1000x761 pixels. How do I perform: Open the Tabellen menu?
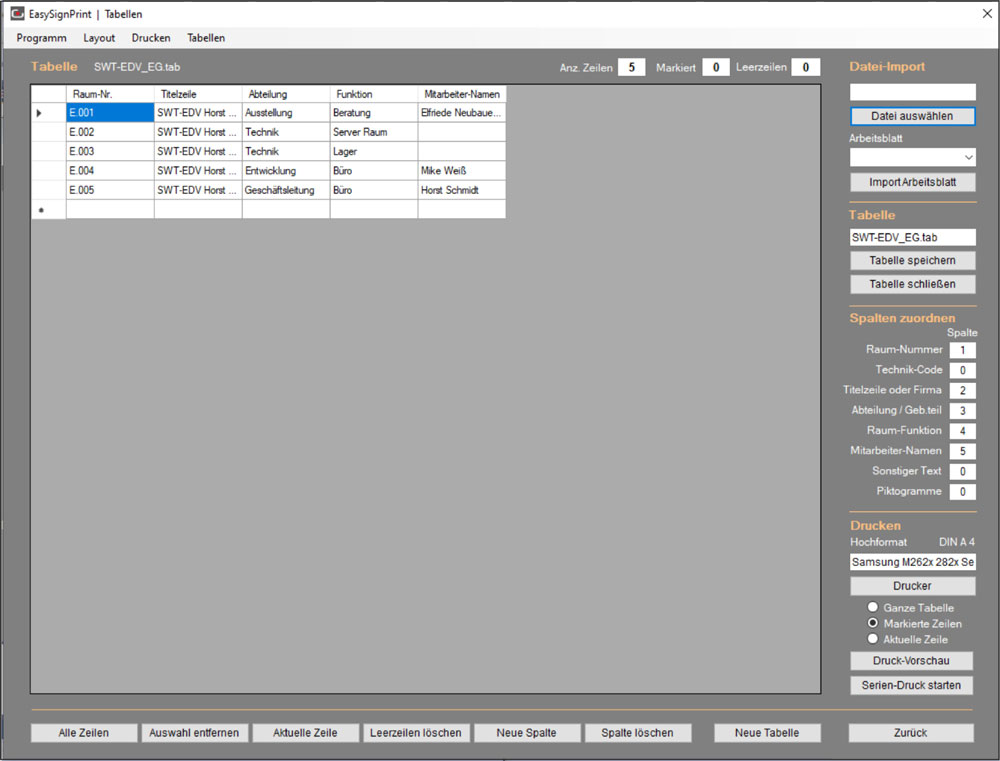206,38
